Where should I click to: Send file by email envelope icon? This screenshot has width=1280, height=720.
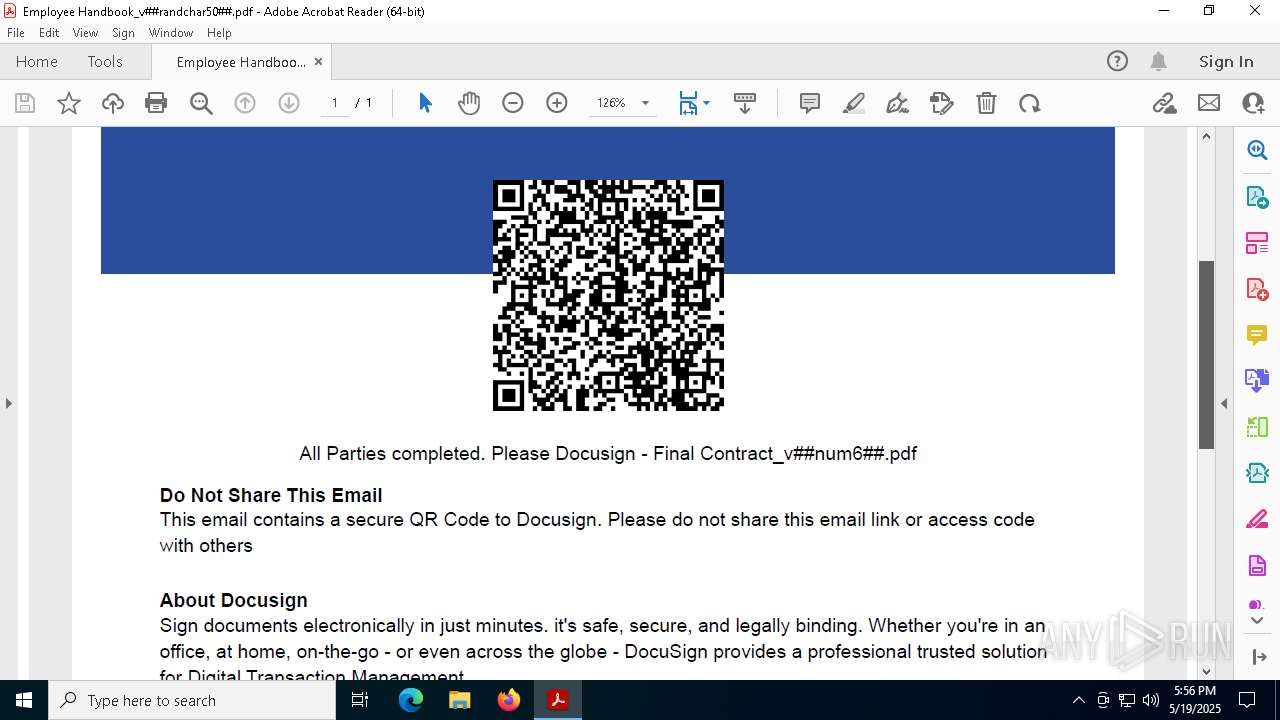(x=1209, y=103)
